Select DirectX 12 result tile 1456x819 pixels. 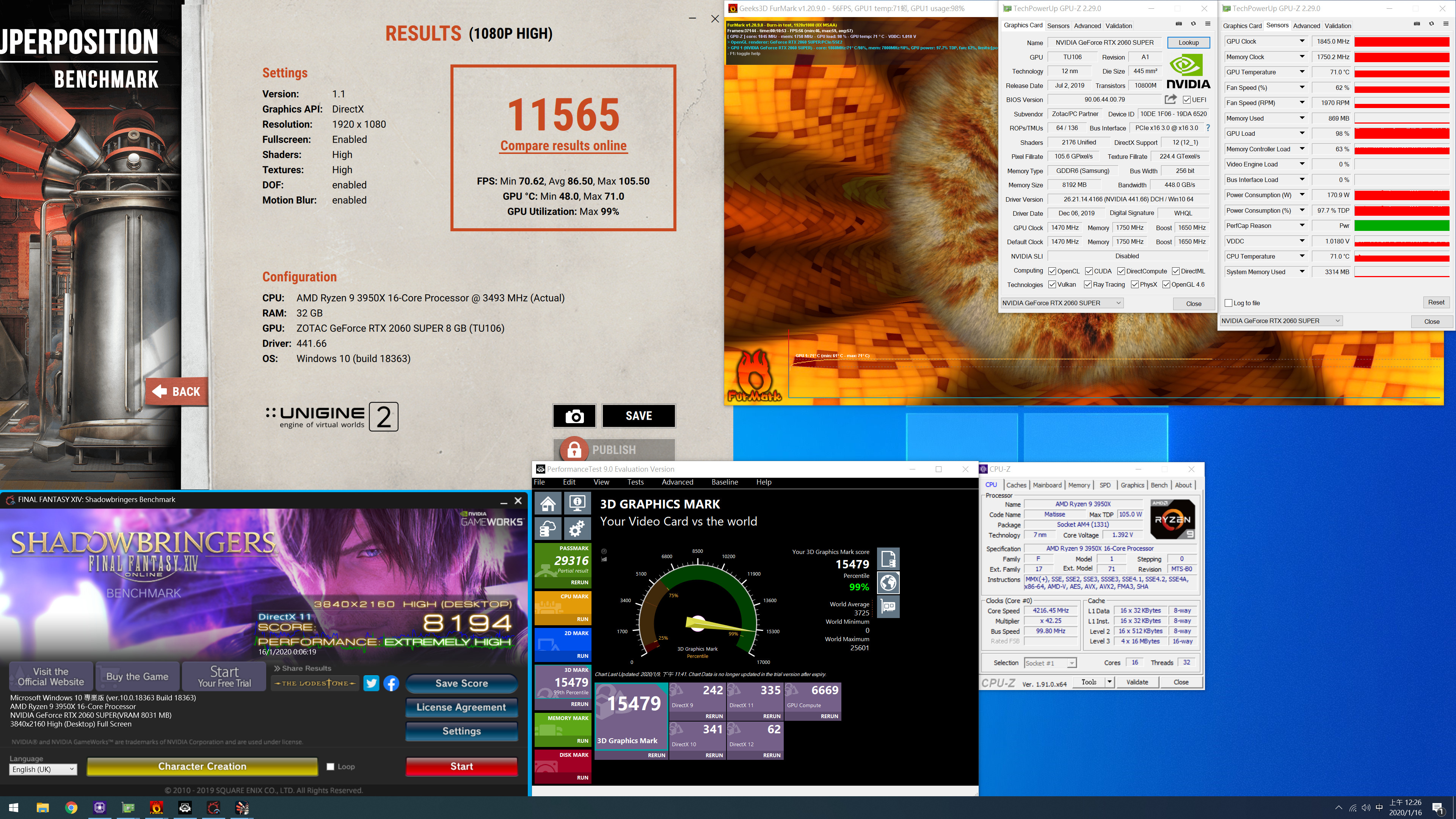tap(755, 735)
